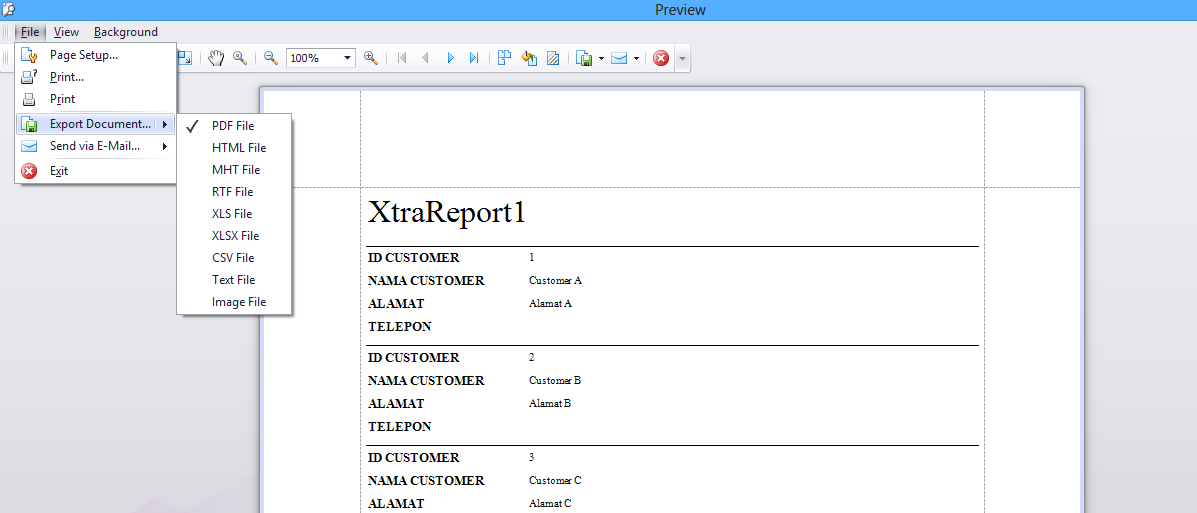Open the page background color picker
Image resolution: width=1197 pixels, height=513 pixels.
[x=529, y=58]
